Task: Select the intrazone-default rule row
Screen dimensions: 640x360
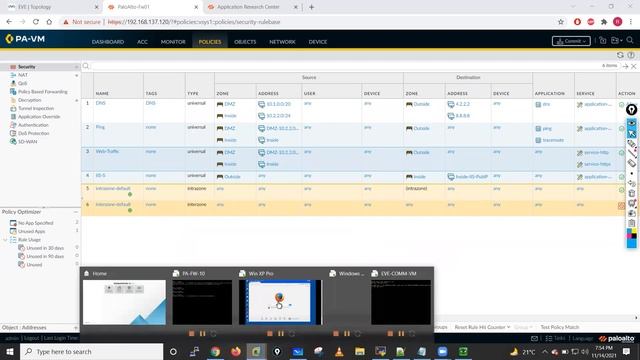Action: [x=354, y=191]
